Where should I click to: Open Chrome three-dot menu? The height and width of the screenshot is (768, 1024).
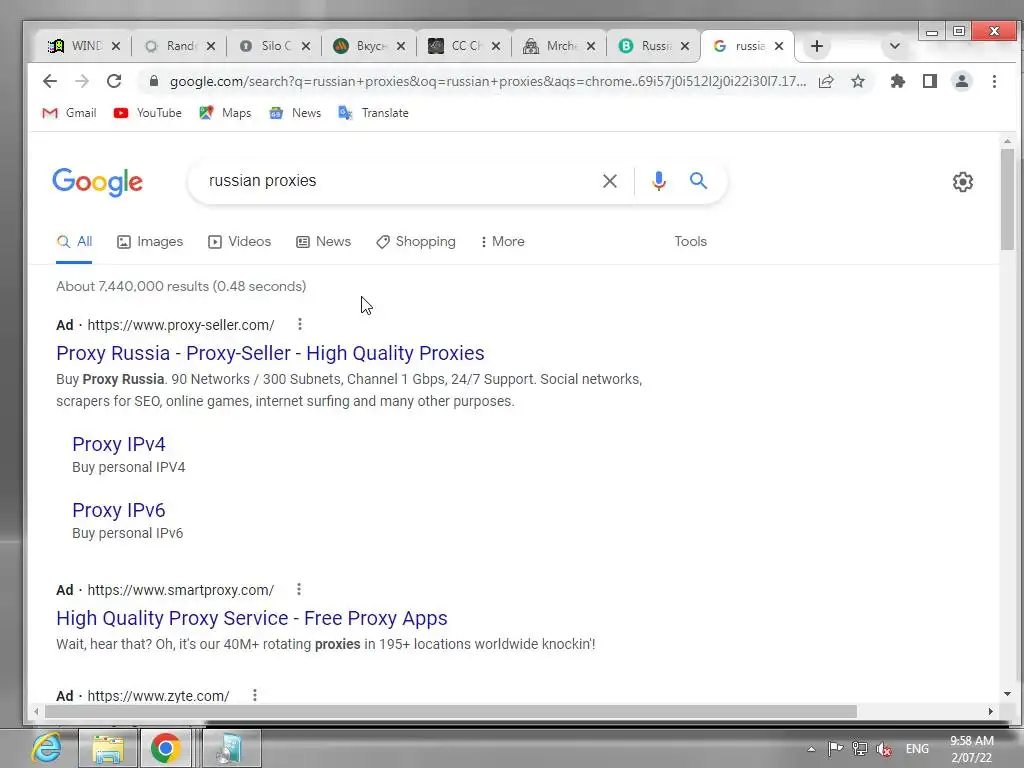click(994, 81)
